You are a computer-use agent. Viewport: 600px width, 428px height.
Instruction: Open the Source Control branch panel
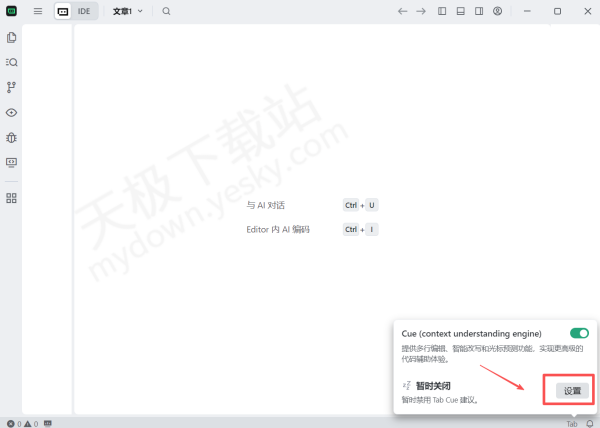tap(12, 87)
